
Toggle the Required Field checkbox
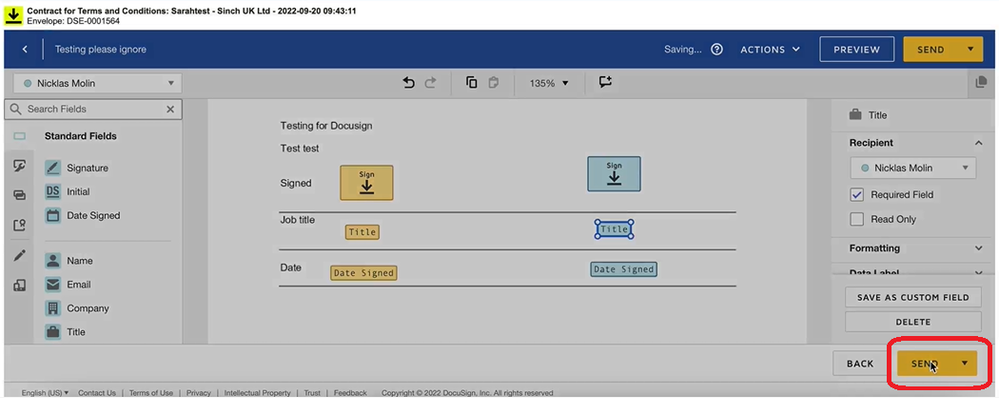857,195
